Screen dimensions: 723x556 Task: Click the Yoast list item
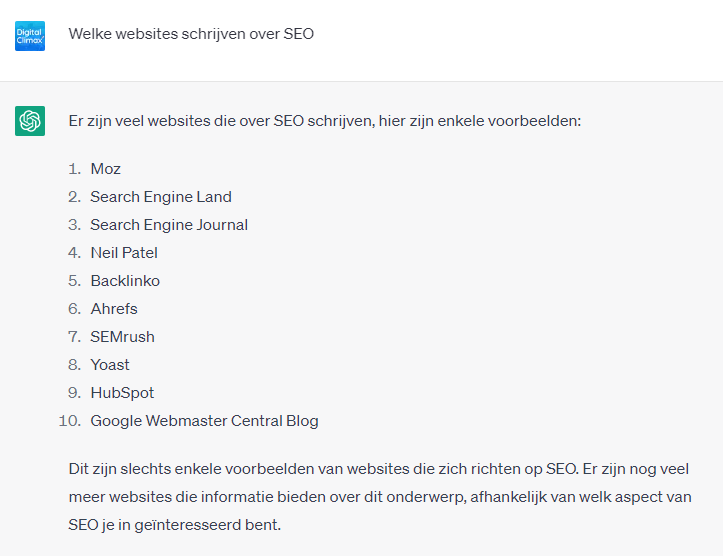pos(110,365)
